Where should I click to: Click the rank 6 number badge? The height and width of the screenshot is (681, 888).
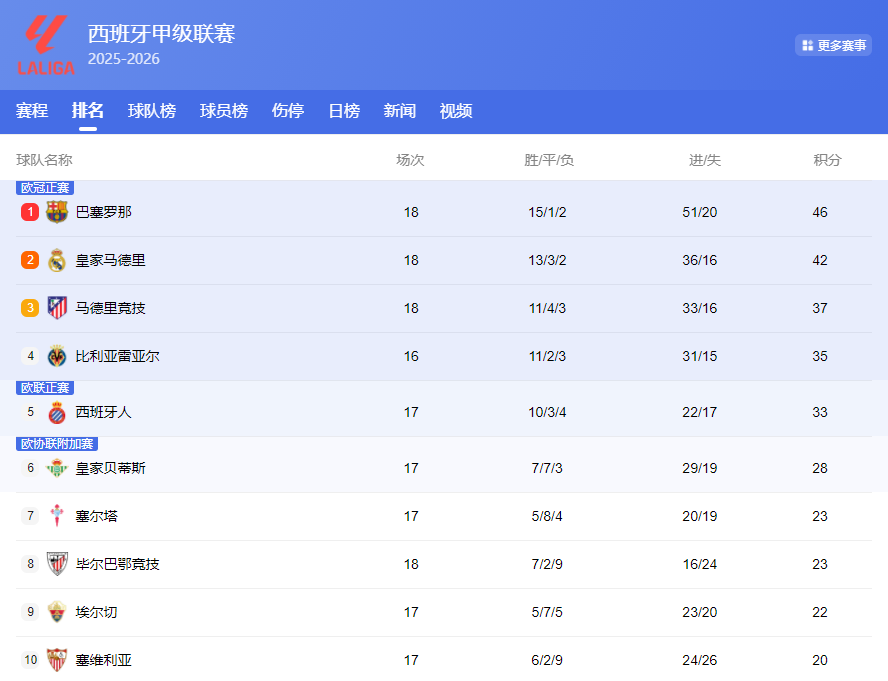30,468
